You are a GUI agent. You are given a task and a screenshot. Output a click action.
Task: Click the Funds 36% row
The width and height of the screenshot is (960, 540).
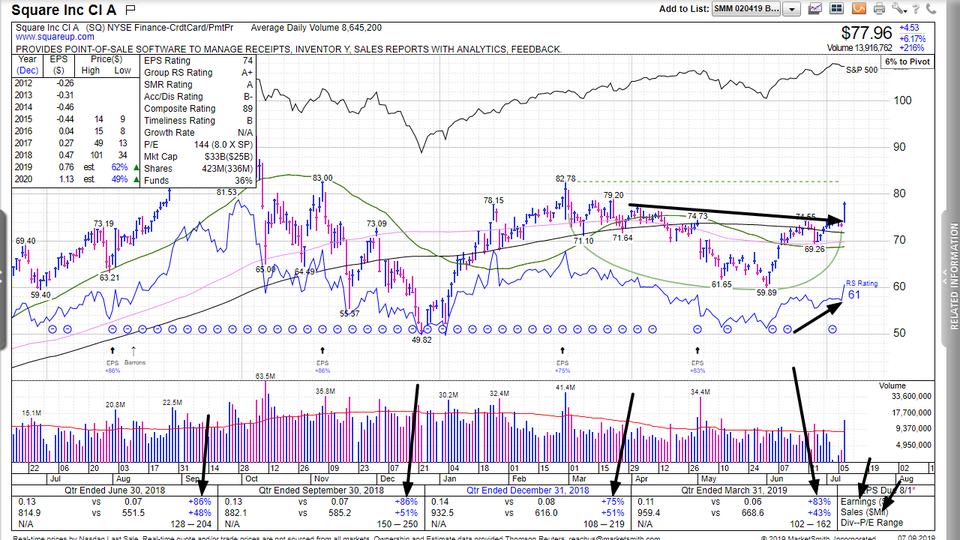click(198, 181)
